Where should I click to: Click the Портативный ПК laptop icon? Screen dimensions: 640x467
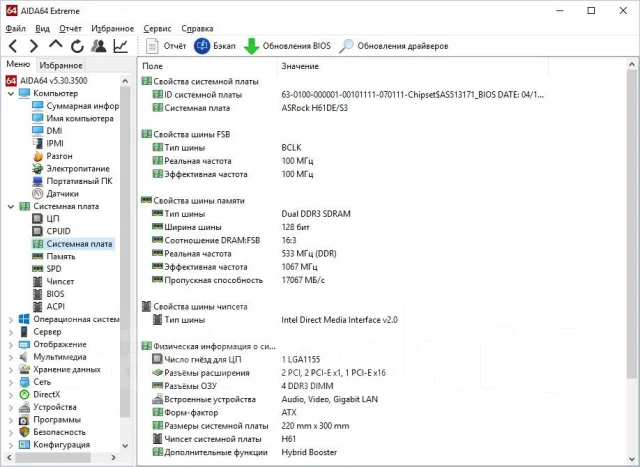(38, 181)
